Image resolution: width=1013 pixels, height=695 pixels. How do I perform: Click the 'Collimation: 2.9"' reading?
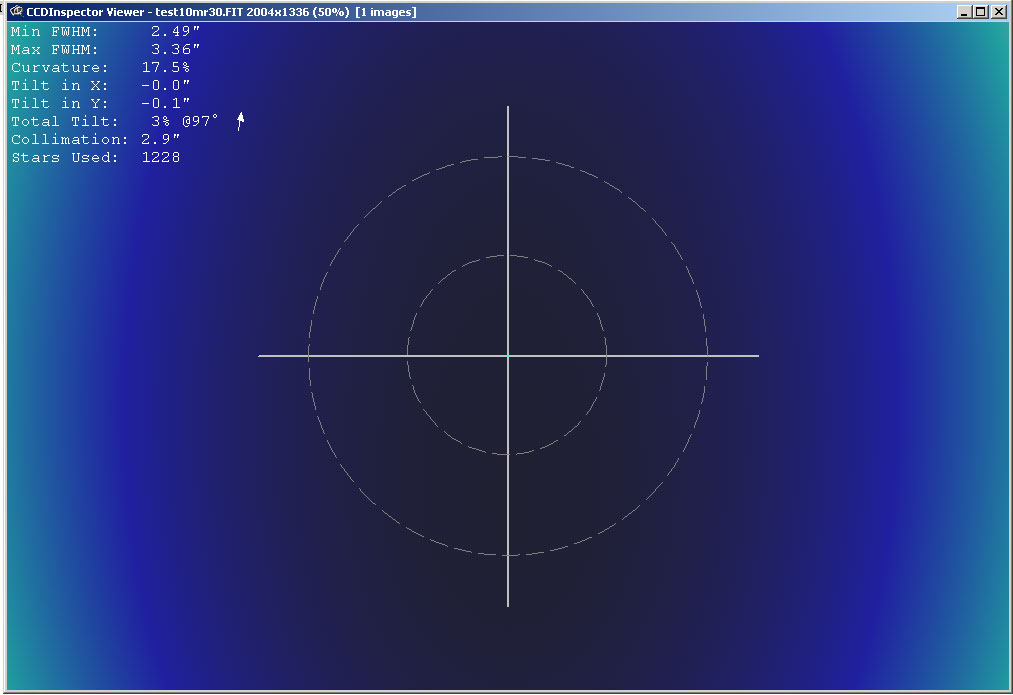click(96, 140)
